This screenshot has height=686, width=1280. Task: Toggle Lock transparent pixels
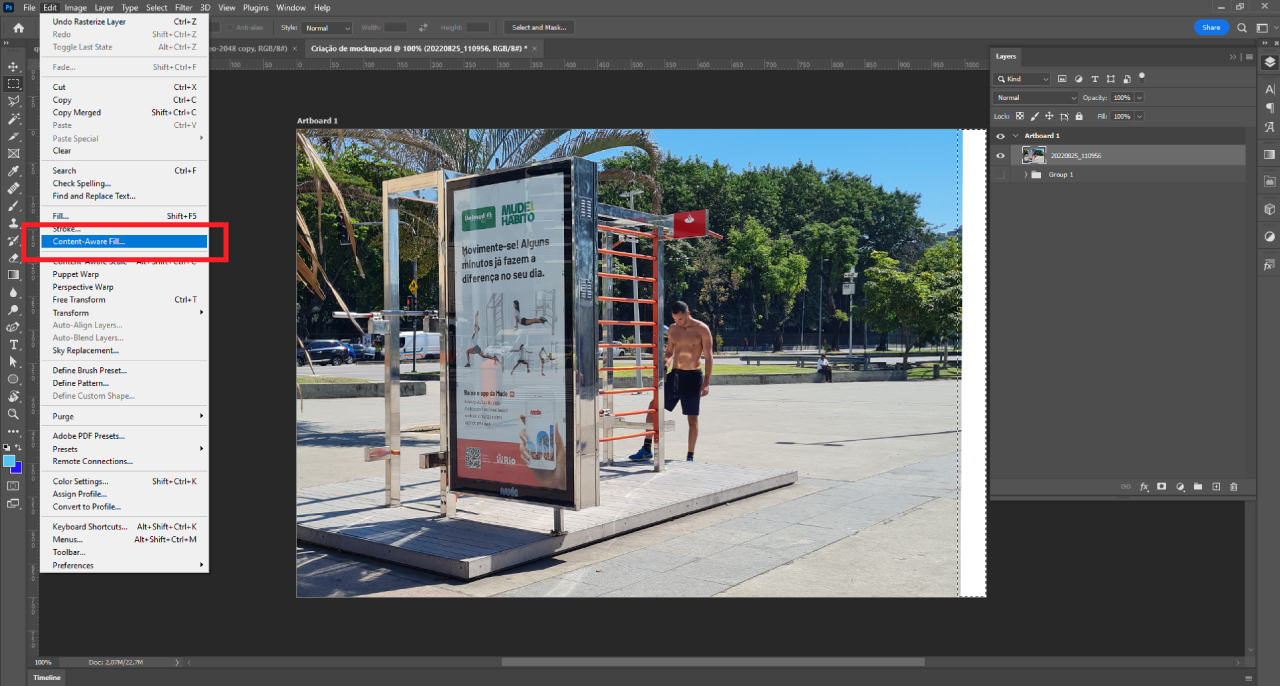[x=1022, y=117]
